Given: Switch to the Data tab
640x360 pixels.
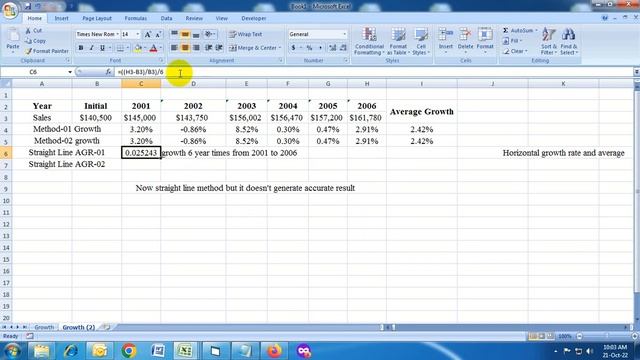Looking at the screenshot, I should point(166,18).
